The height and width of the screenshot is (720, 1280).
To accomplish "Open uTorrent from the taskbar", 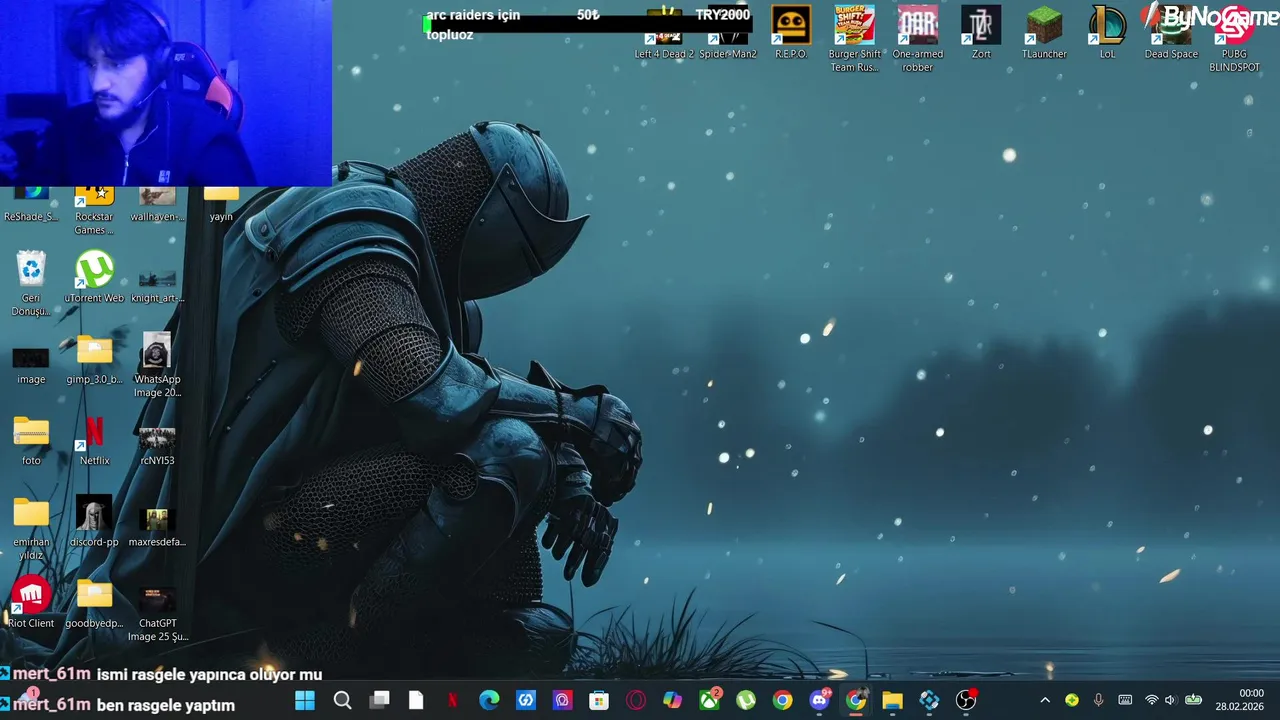I will (x=746, y=700).
